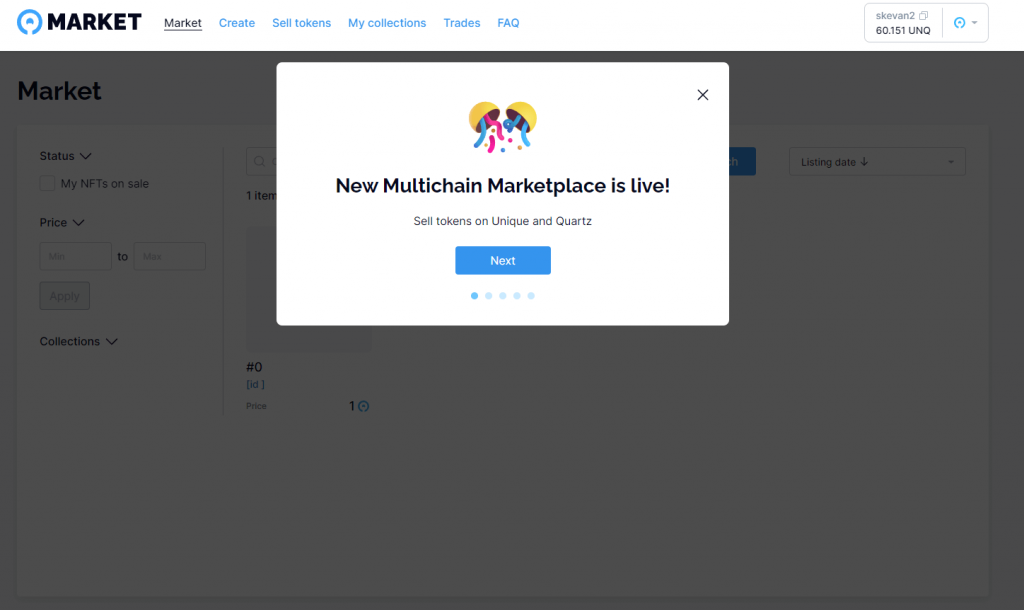Toggle My NFTs on sale checkbox

[x=47, y=184]
